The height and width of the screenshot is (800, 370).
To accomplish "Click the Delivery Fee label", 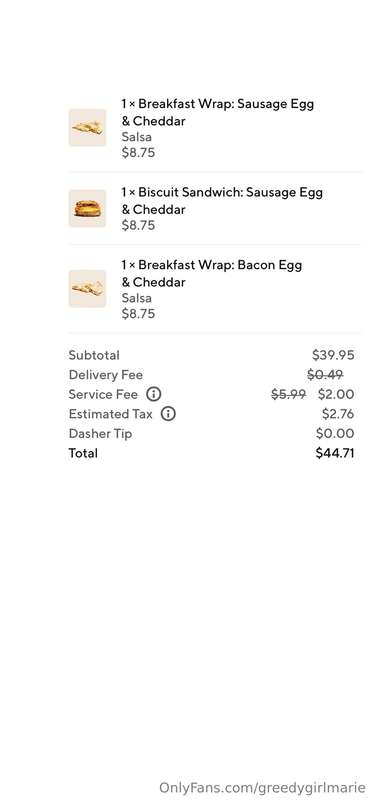I will pos(106,375).
